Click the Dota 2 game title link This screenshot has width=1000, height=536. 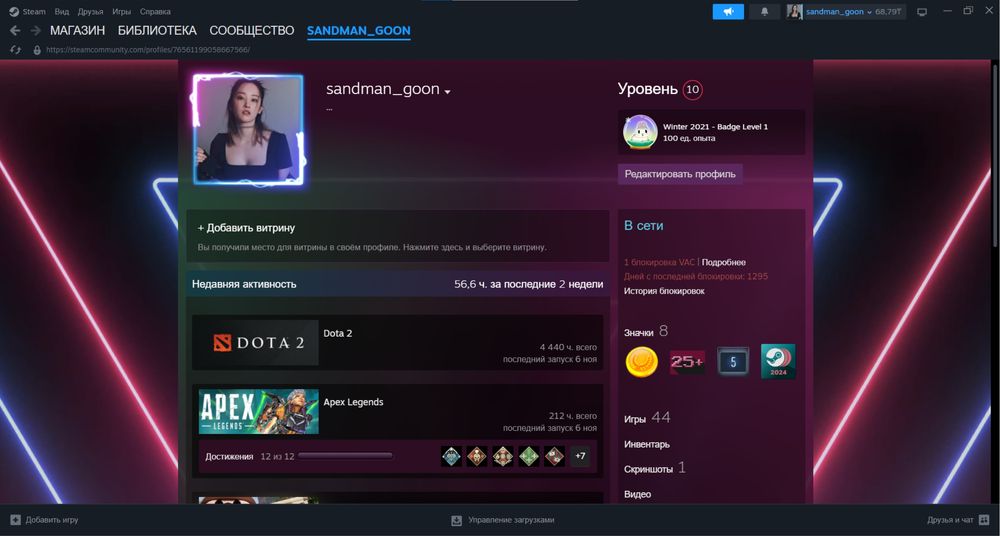click(337, 333)
